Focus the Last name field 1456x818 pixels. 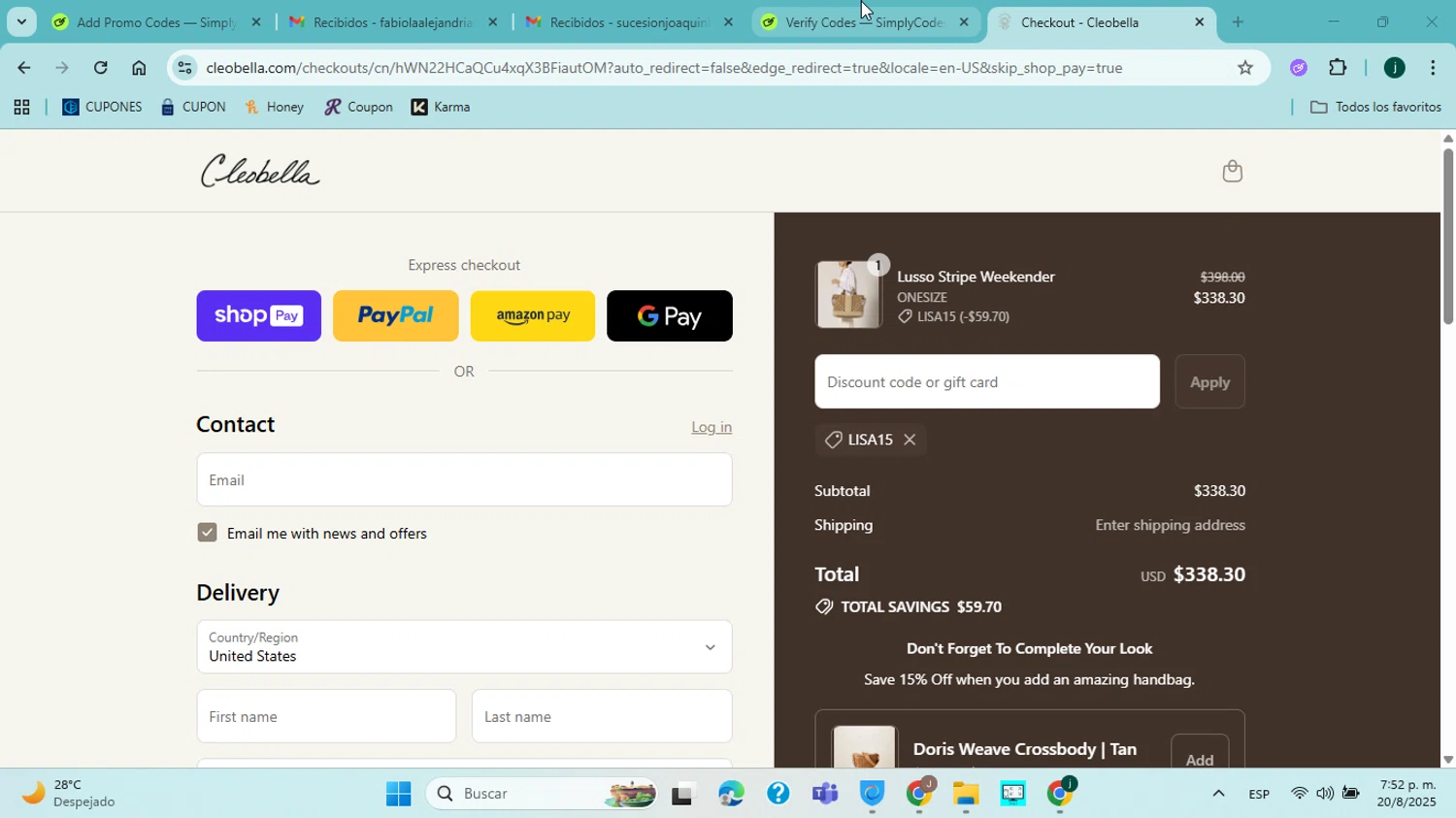point(602,716)
